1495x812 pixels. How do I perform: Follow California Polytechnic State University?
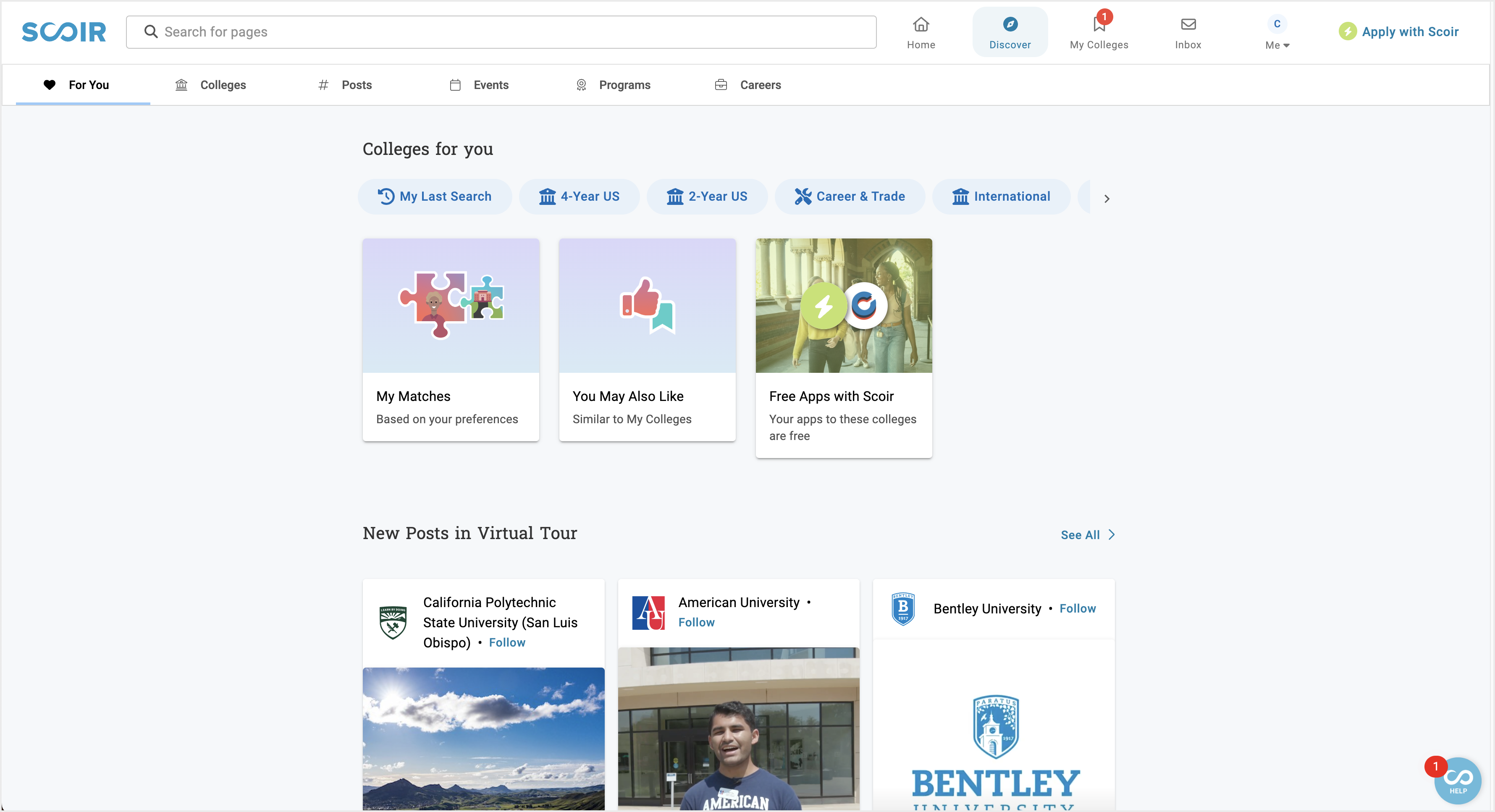click(506, 642)
